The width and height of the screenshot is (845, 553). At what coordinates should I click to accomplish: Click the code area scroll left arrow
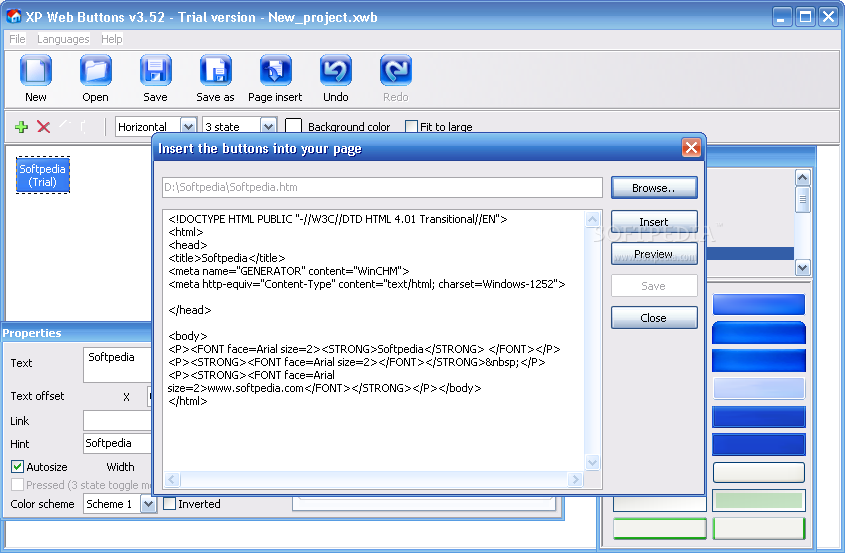[x=172, y=479]
